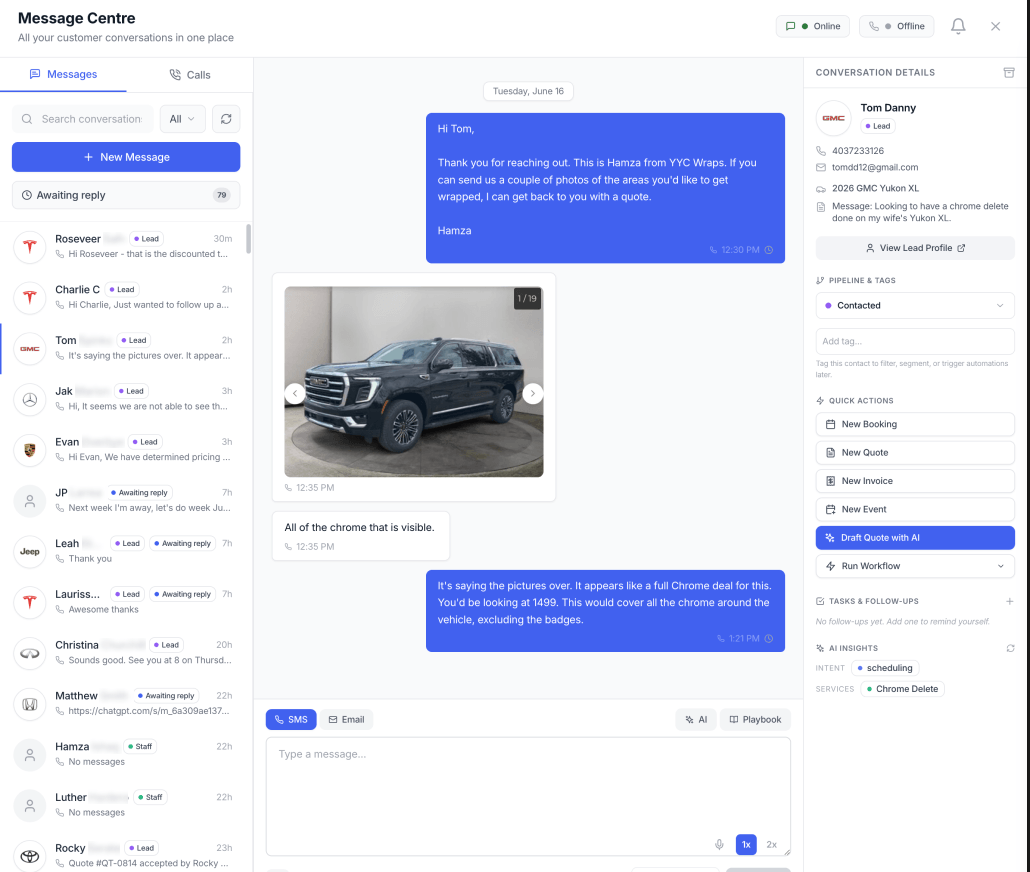
Task: Set speed to 2x
Action: (771, 844)
